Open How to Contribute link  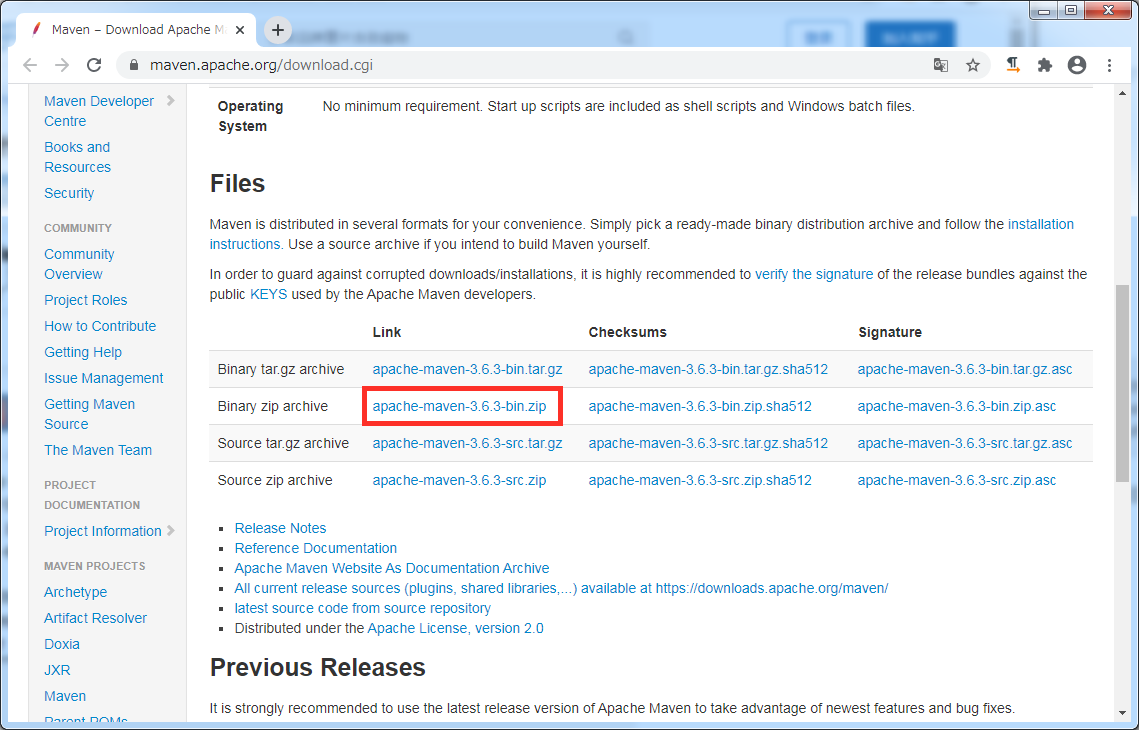click(100, 326)
